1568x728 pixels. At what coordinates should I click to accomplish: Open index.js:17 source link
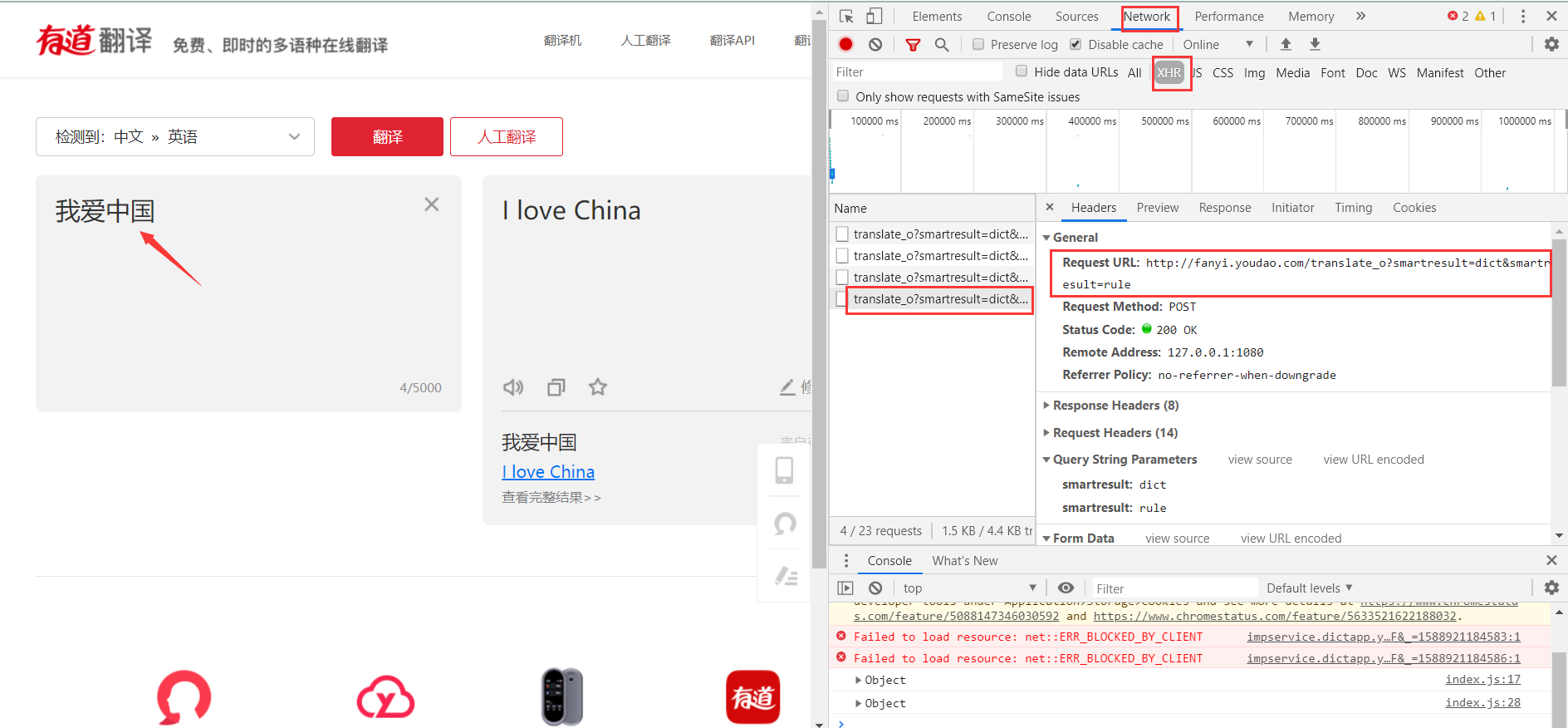point(1482,679)
